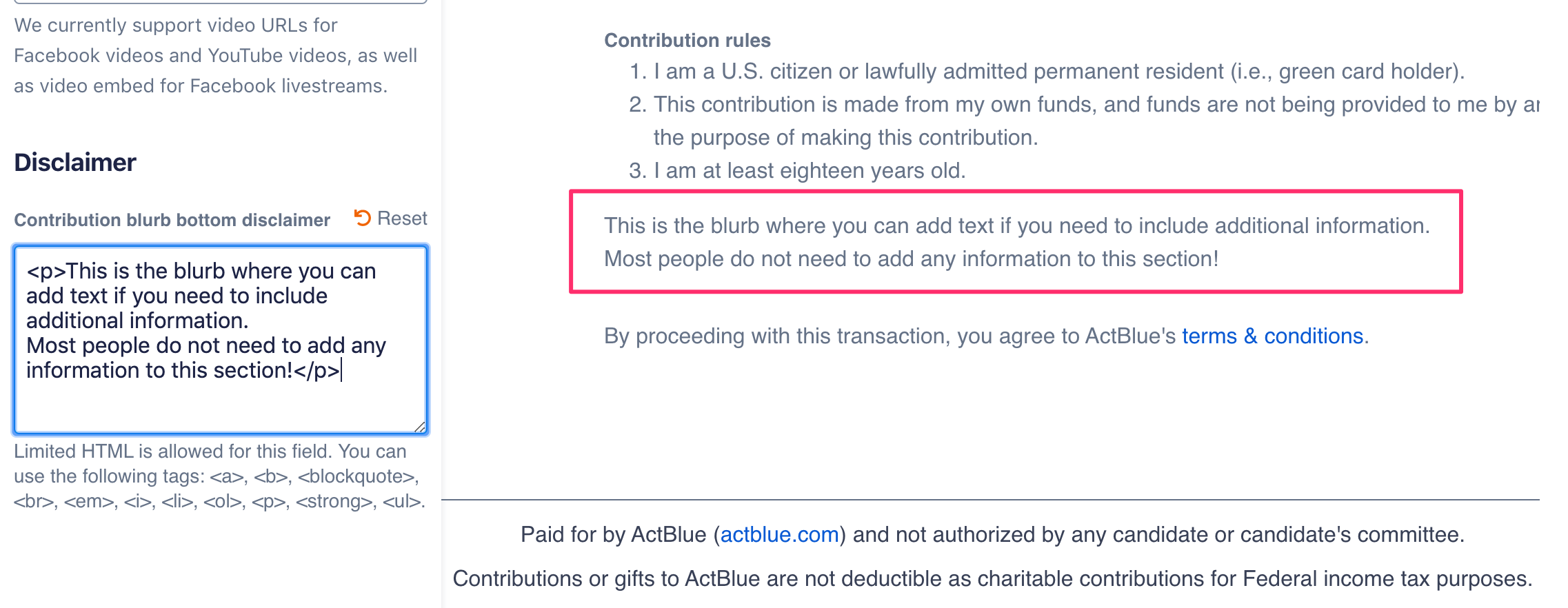Click the textarea resize handle corner
Image resolution: width=1568 pixels, height=608 pixels.
tap(420, 427)
